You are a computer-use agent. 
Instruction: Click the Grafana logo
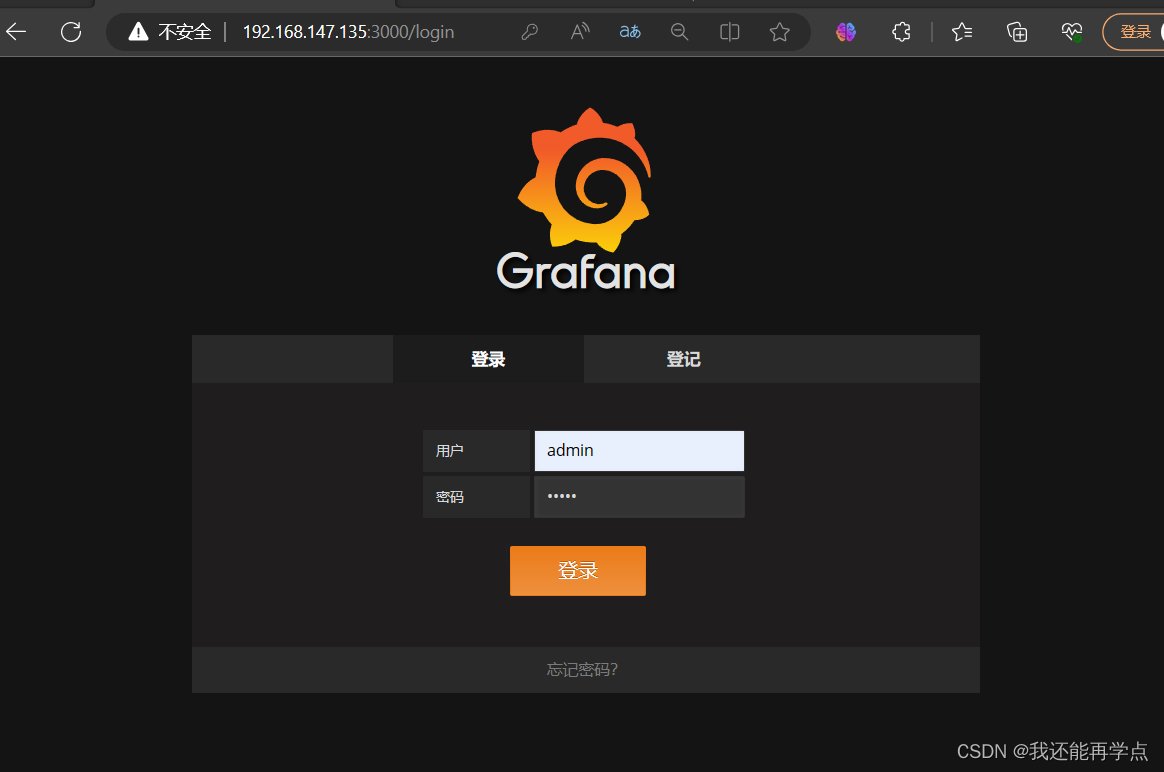[x=586, y=199]
